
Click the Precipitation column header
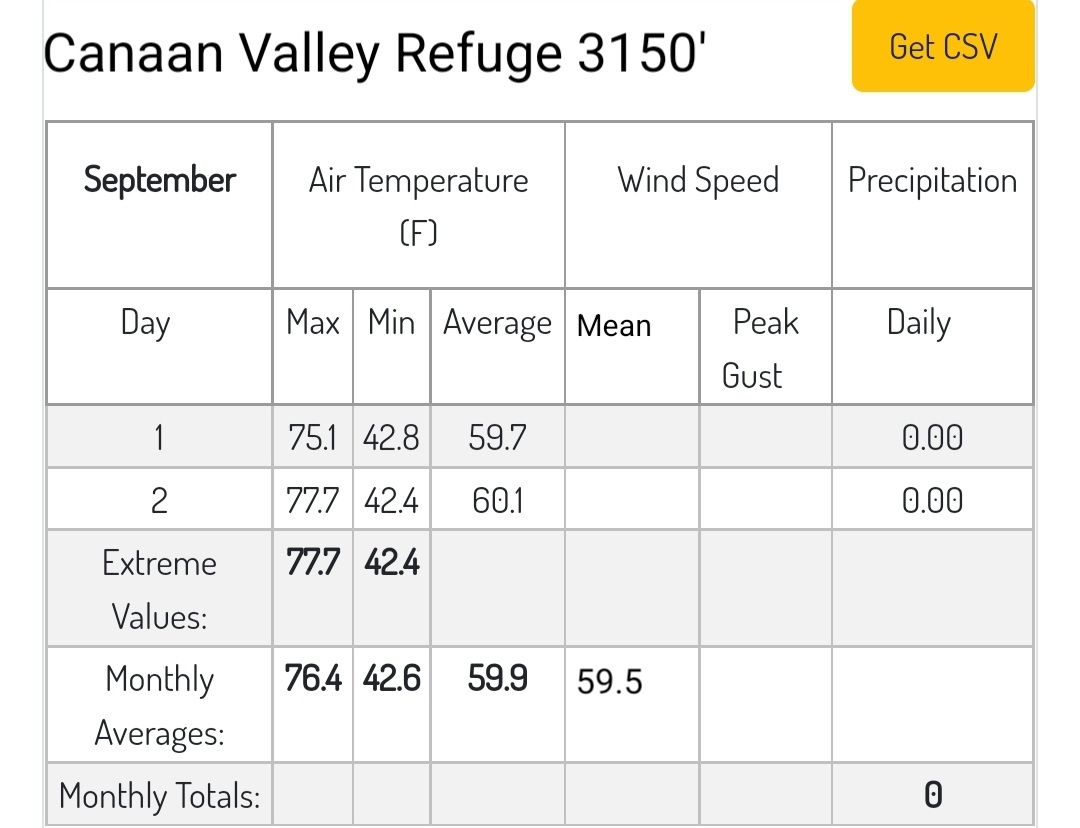click(933, 205)
